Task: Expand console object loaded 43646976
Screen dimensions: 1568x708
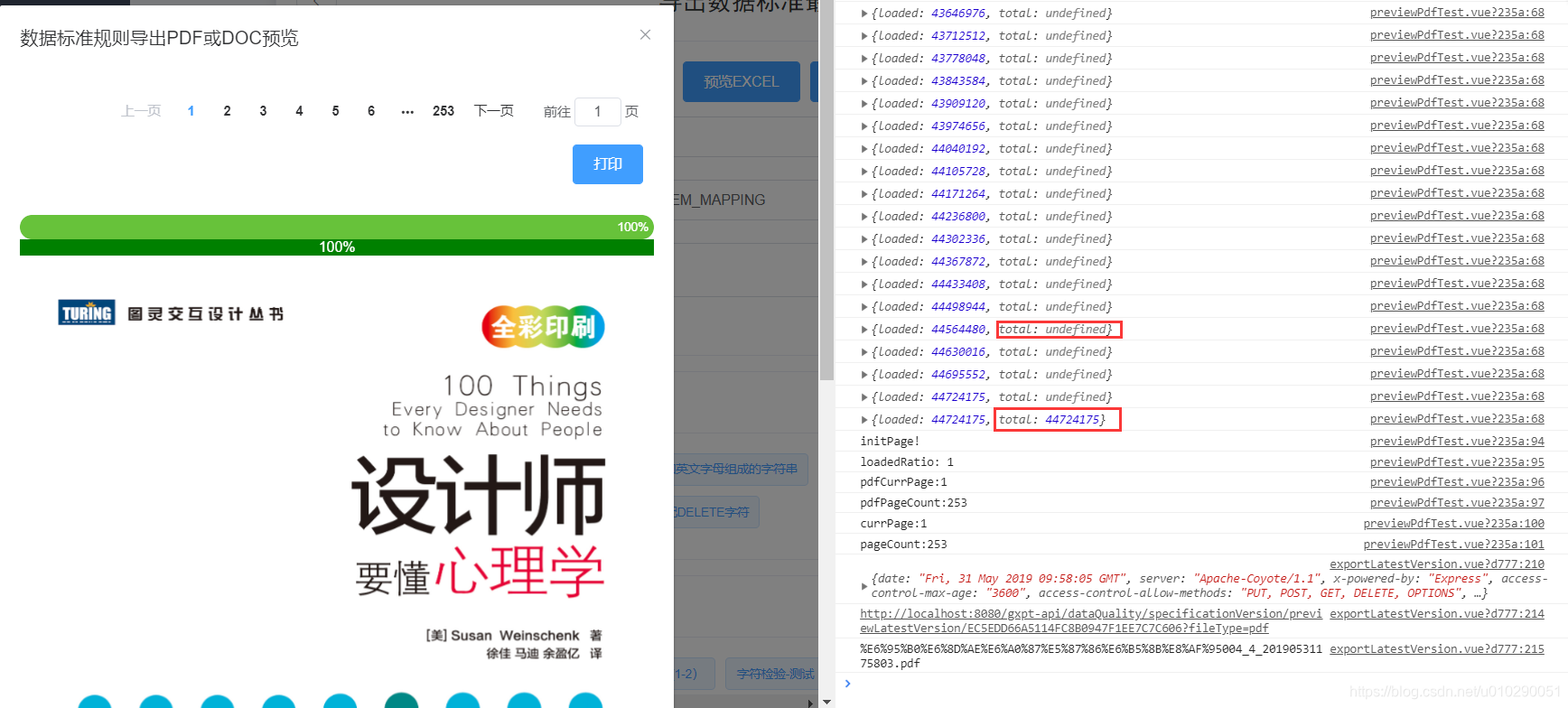Action: (x=864, y=14)
